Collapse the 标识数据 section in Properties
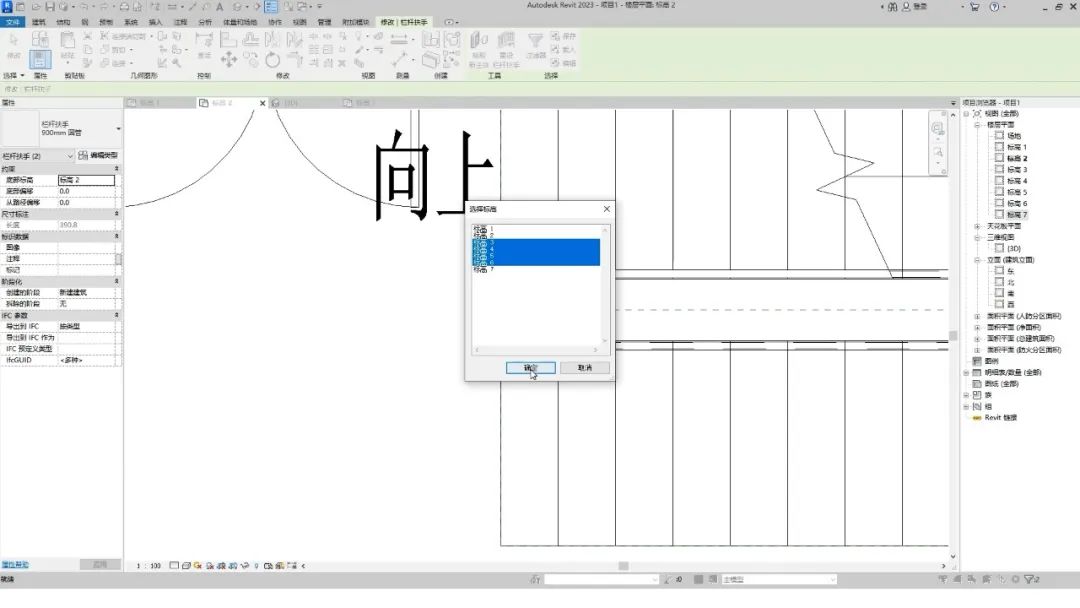The width and height of the screenshot is (1080, 608). (116, 236)
